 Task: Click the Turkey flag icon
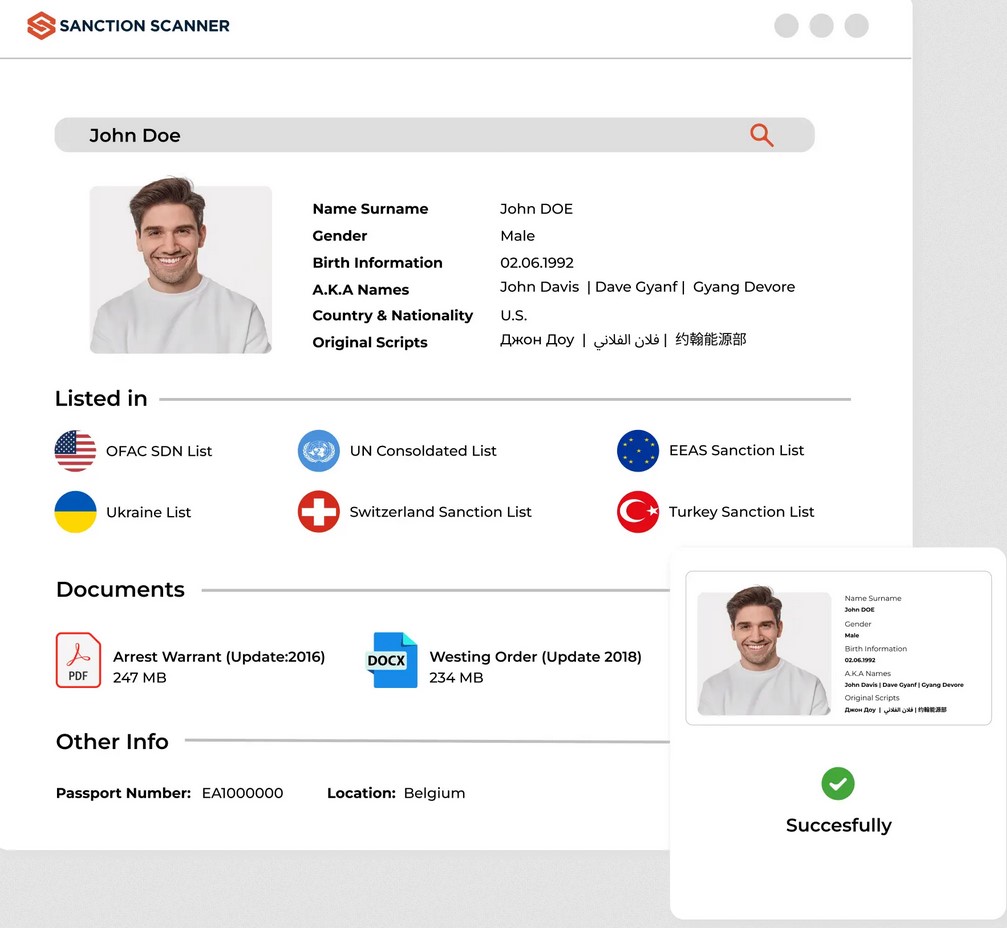pyautogui.click(x=638, y=512)
